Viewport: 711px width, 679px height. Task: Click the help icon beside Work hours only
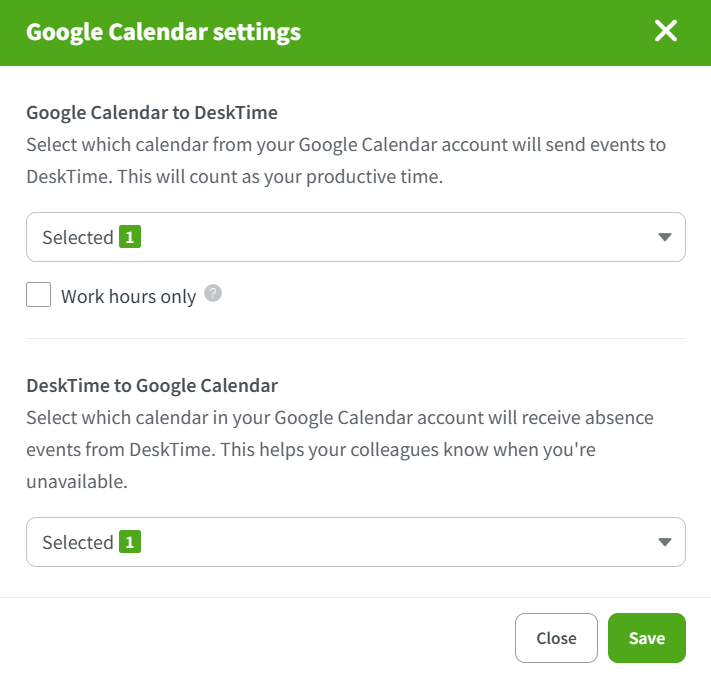click(212, 294)
